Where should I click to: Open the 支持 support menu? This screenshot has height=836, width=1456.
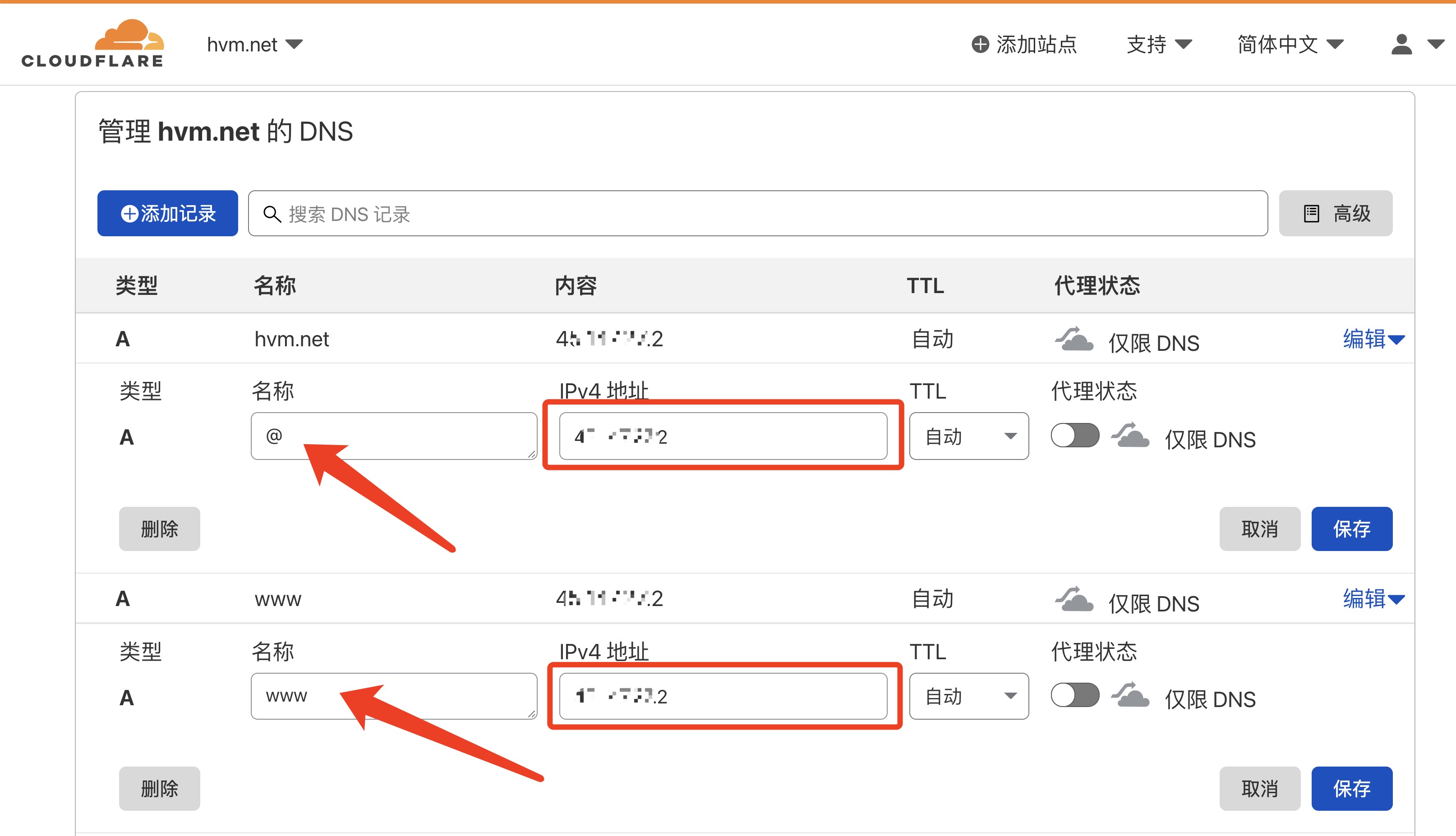pos(1158,44)
